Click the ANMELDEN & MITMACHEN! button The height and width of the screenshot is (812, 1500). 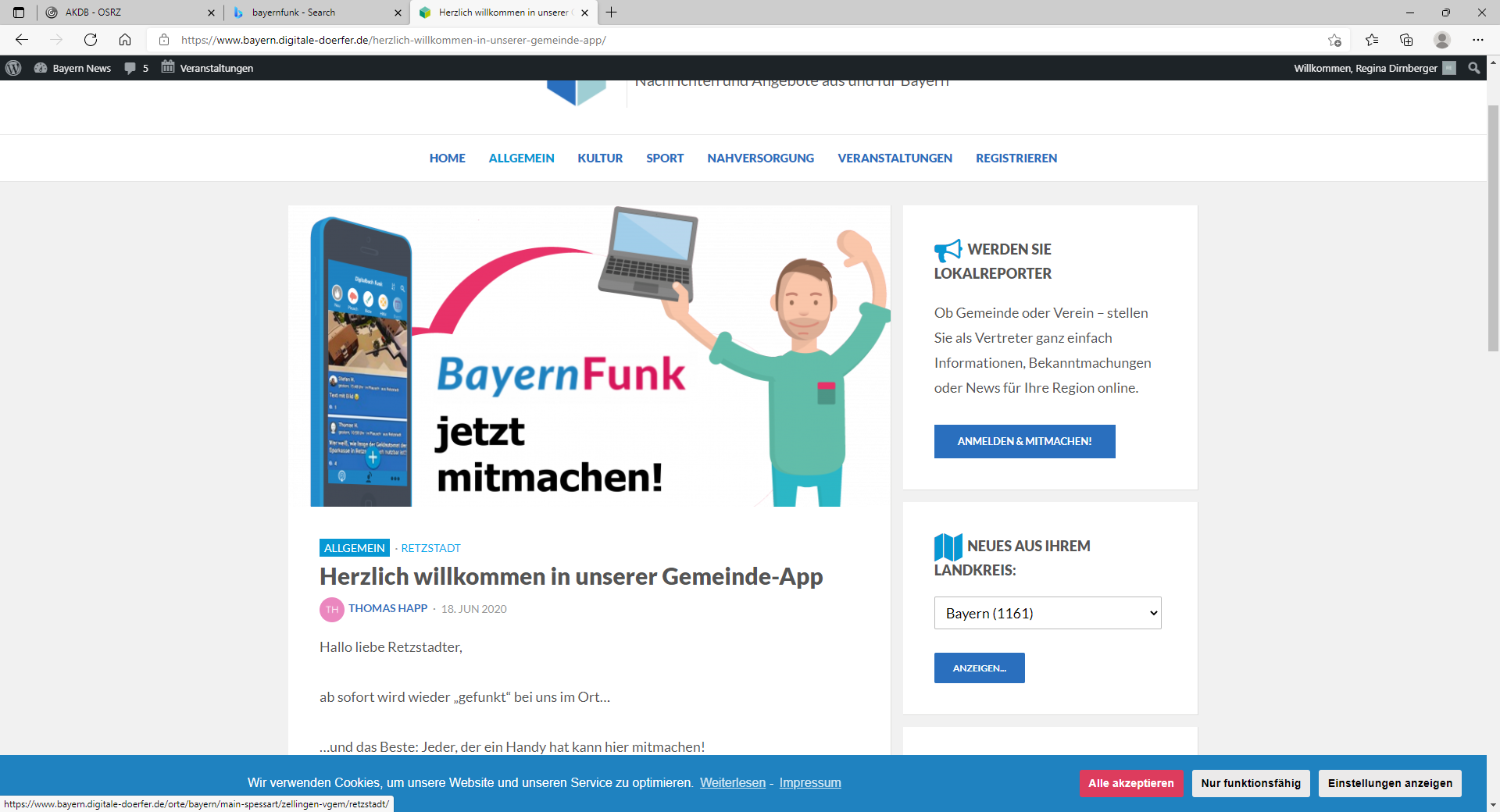tap(1024, 441)
